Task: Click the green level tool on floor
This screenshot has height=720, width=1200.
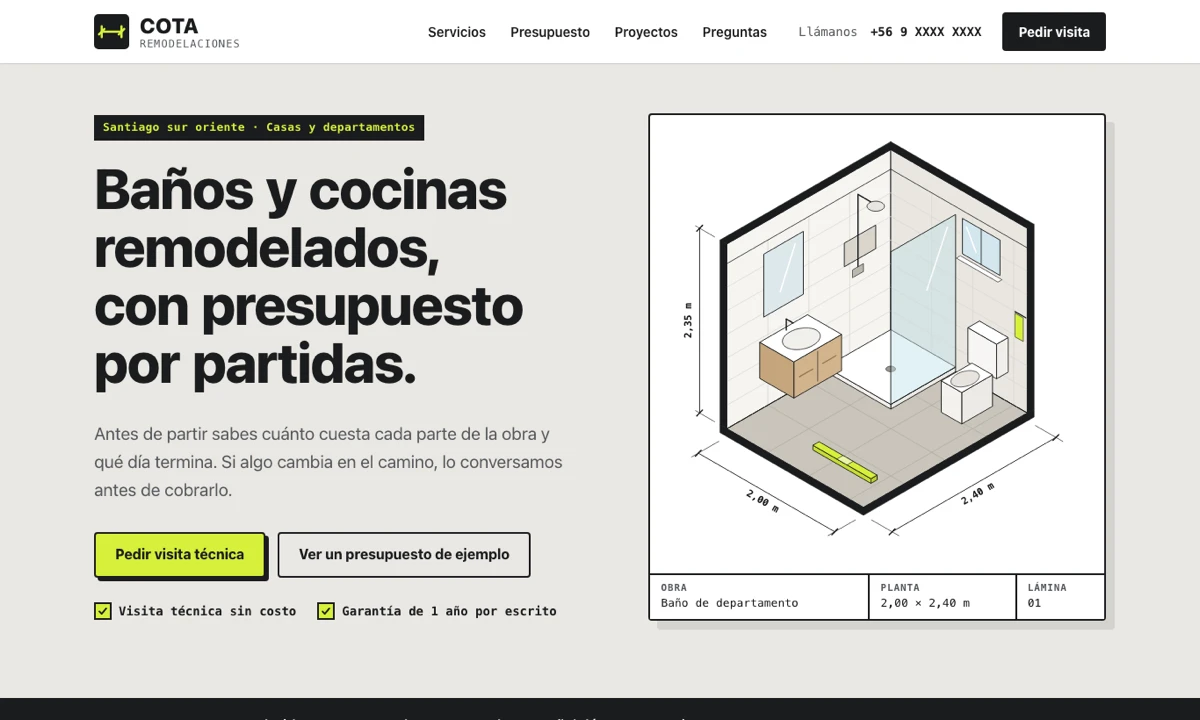Action: (x=845, y=463)
